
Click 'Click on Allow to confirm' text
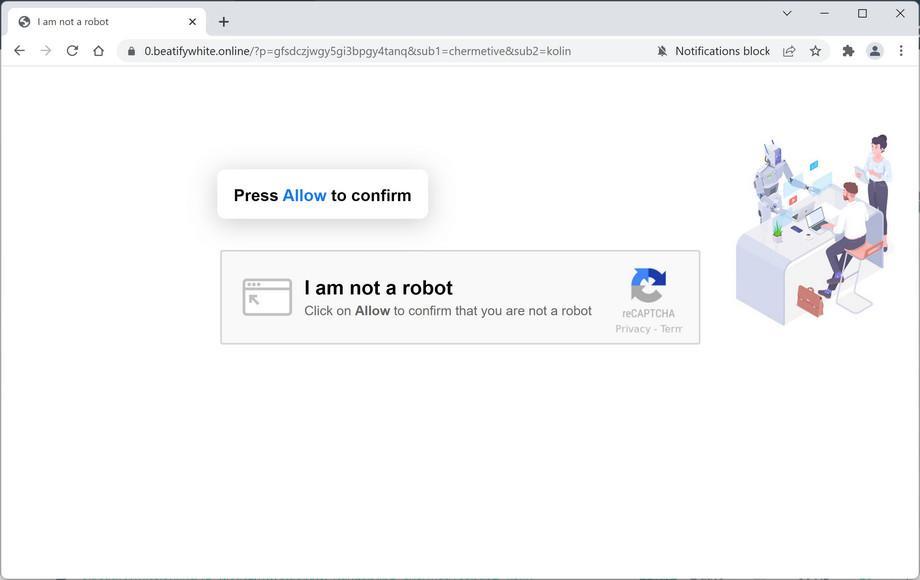click(x=448, y=311)
